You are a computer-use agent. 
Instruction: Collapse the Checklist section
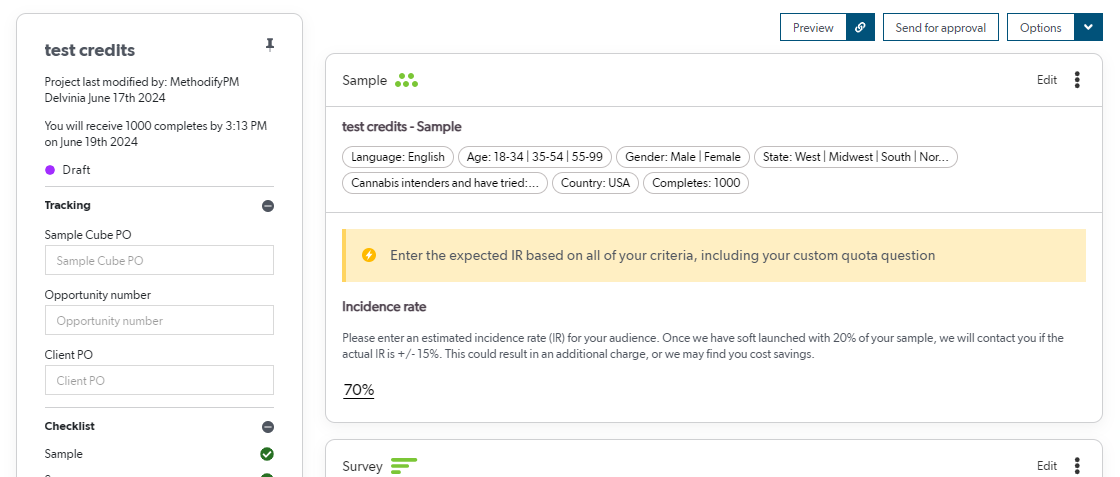pyautogui.click(x=267, y=426)
